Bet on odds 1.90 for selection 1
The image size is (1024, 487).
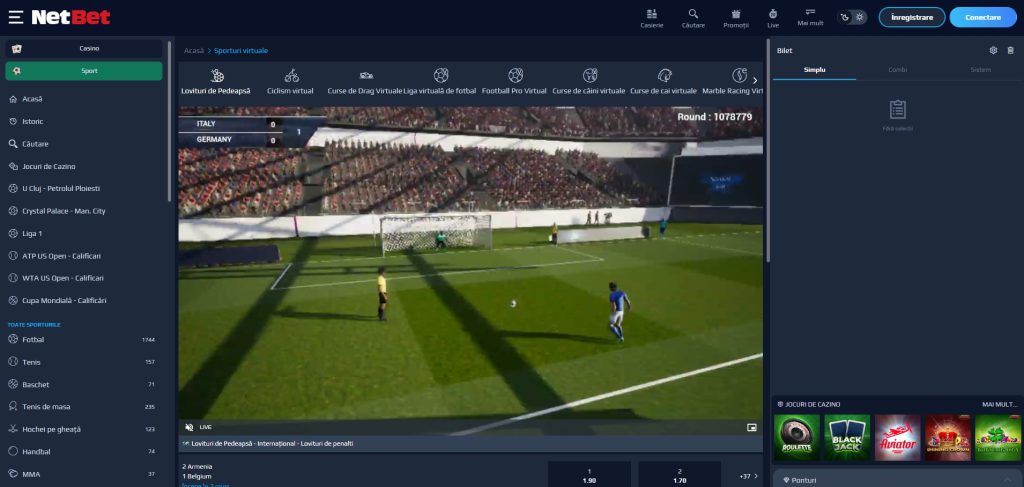589,475
